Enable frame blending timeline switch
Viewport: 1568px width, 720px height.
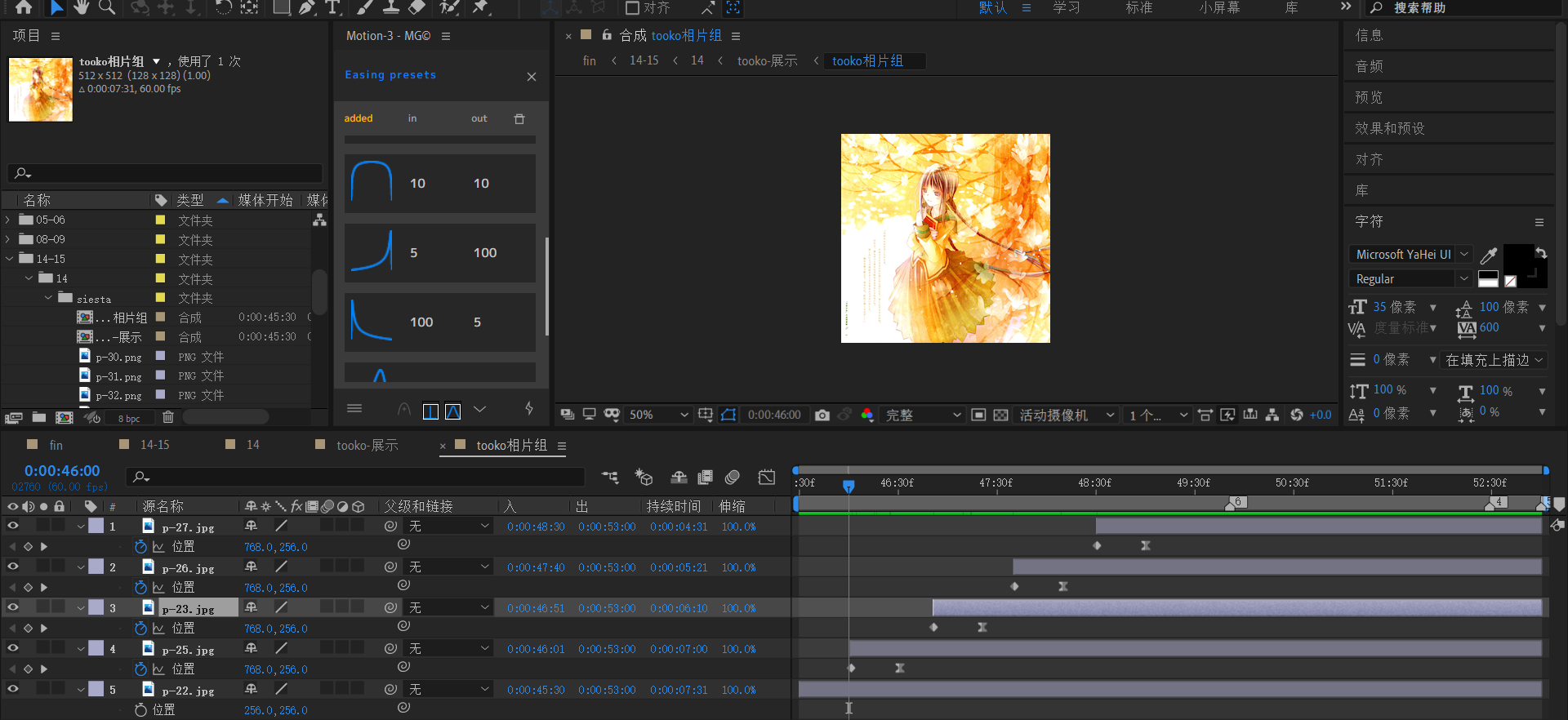[x=706, y=477]
